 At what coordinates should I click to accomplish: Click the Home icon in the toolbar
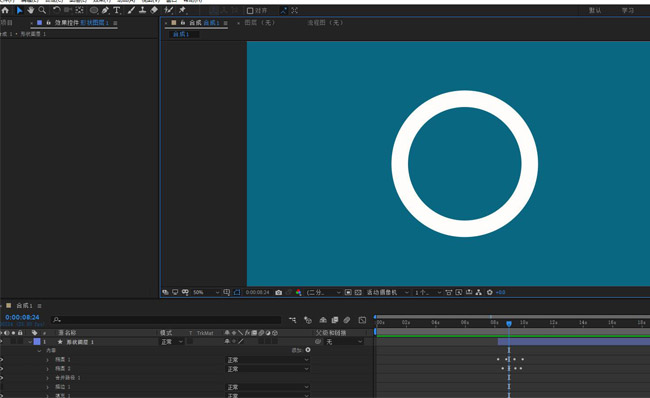point(5,10)
